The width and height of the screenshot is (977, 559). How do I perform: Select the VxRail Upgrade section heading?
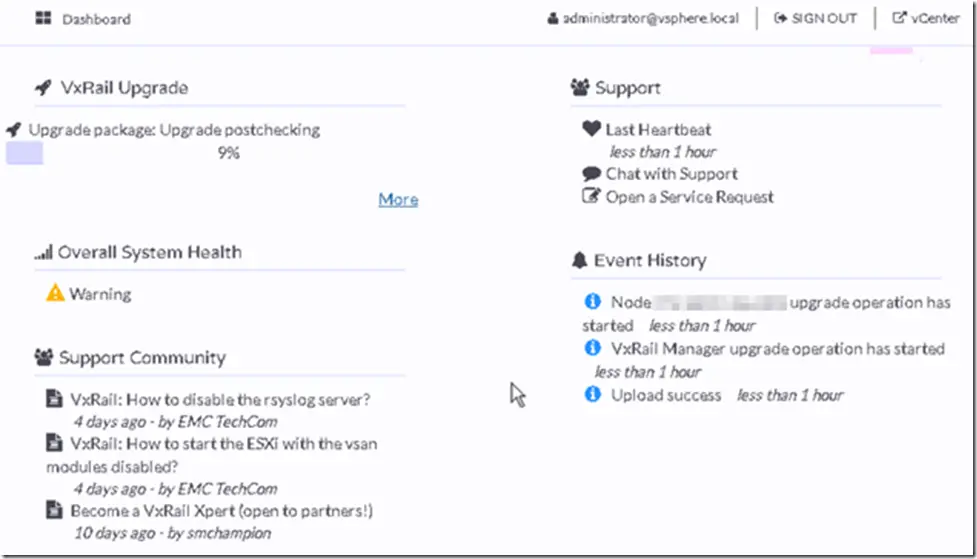coord(124,88)
